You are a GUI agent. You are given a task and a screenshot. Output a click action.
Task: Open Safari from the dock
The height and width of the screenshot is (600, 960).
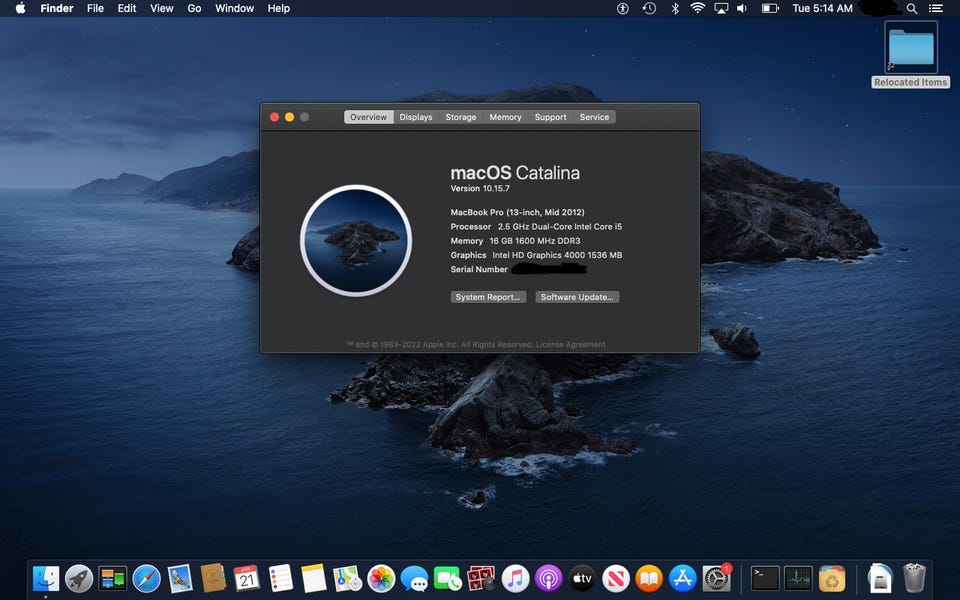tap(147, 578)
